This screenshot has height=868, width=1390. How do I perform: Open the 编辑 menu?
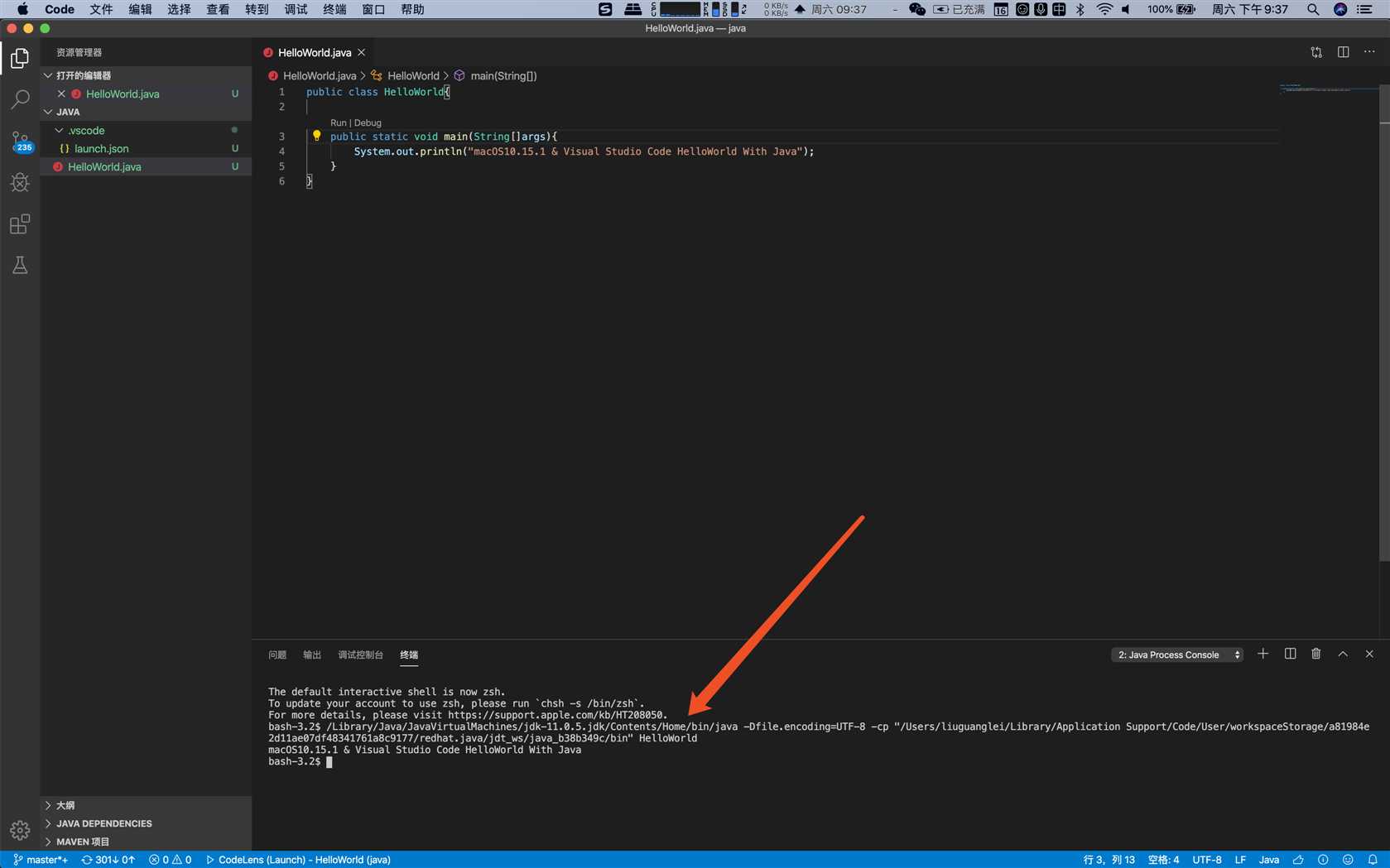(140, 9)
